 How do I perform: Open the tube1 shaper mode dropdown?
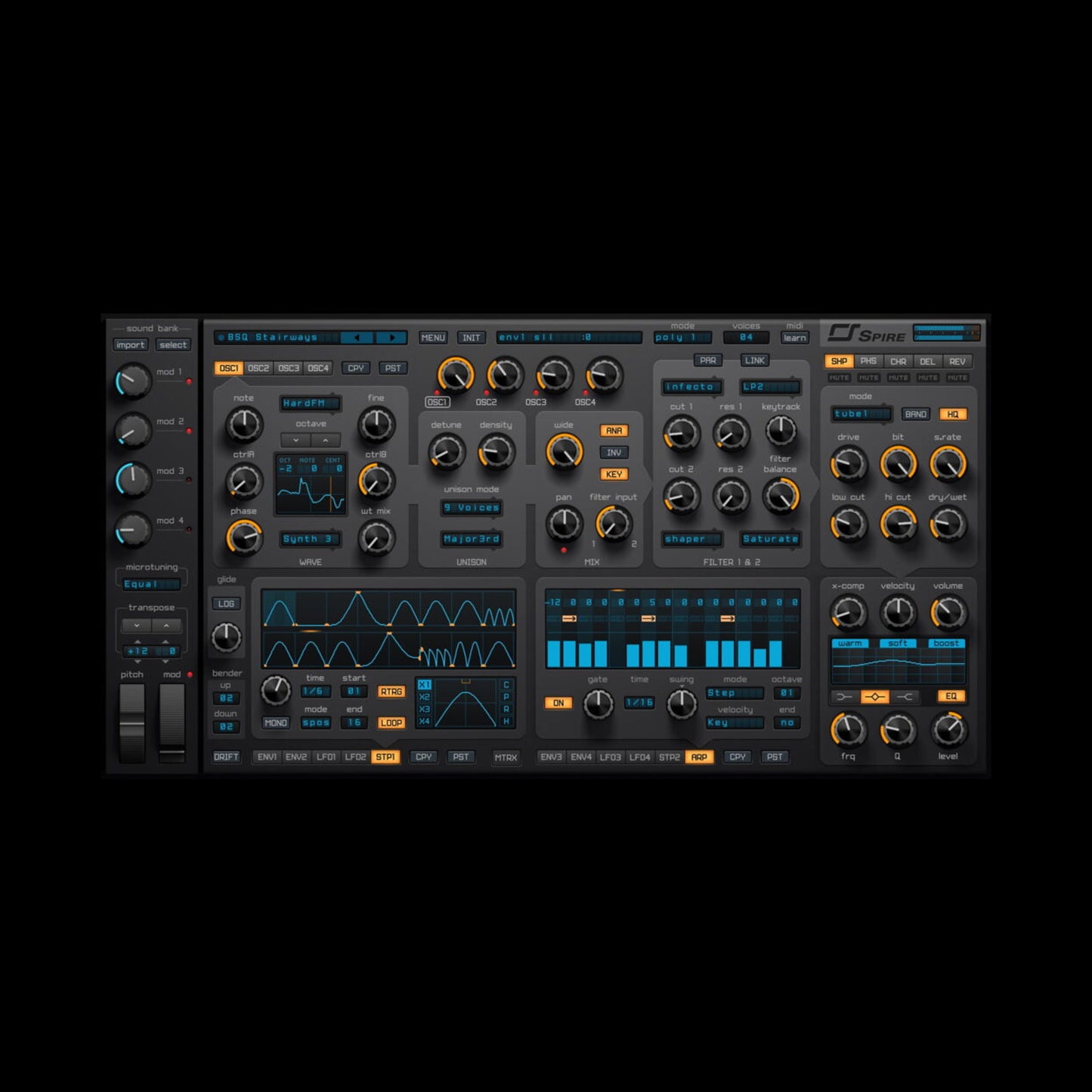click(x=862, y=414)
